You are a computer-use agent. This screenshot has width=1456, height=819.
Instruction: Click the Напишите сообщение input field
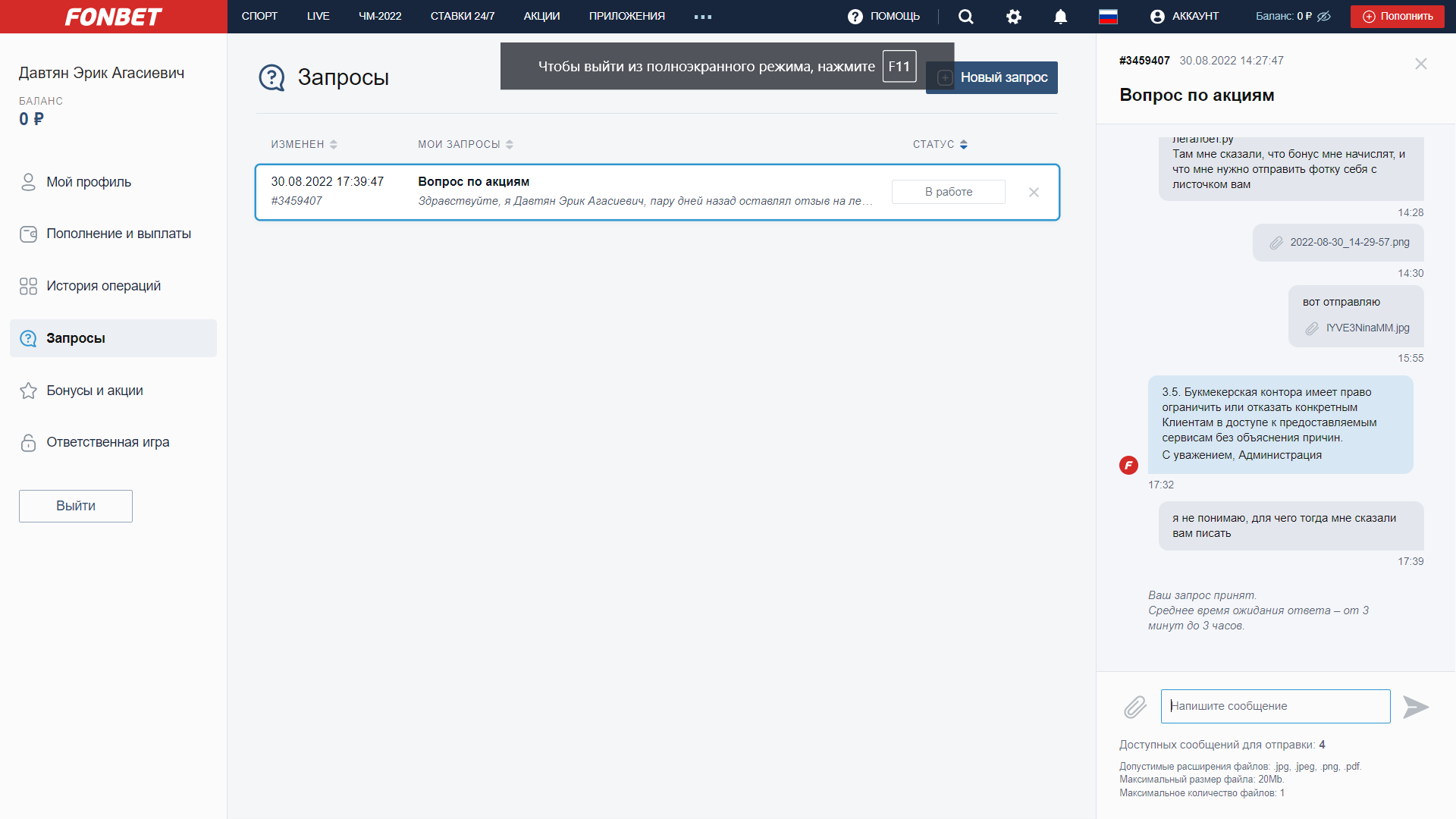(x=1275, y=706)
